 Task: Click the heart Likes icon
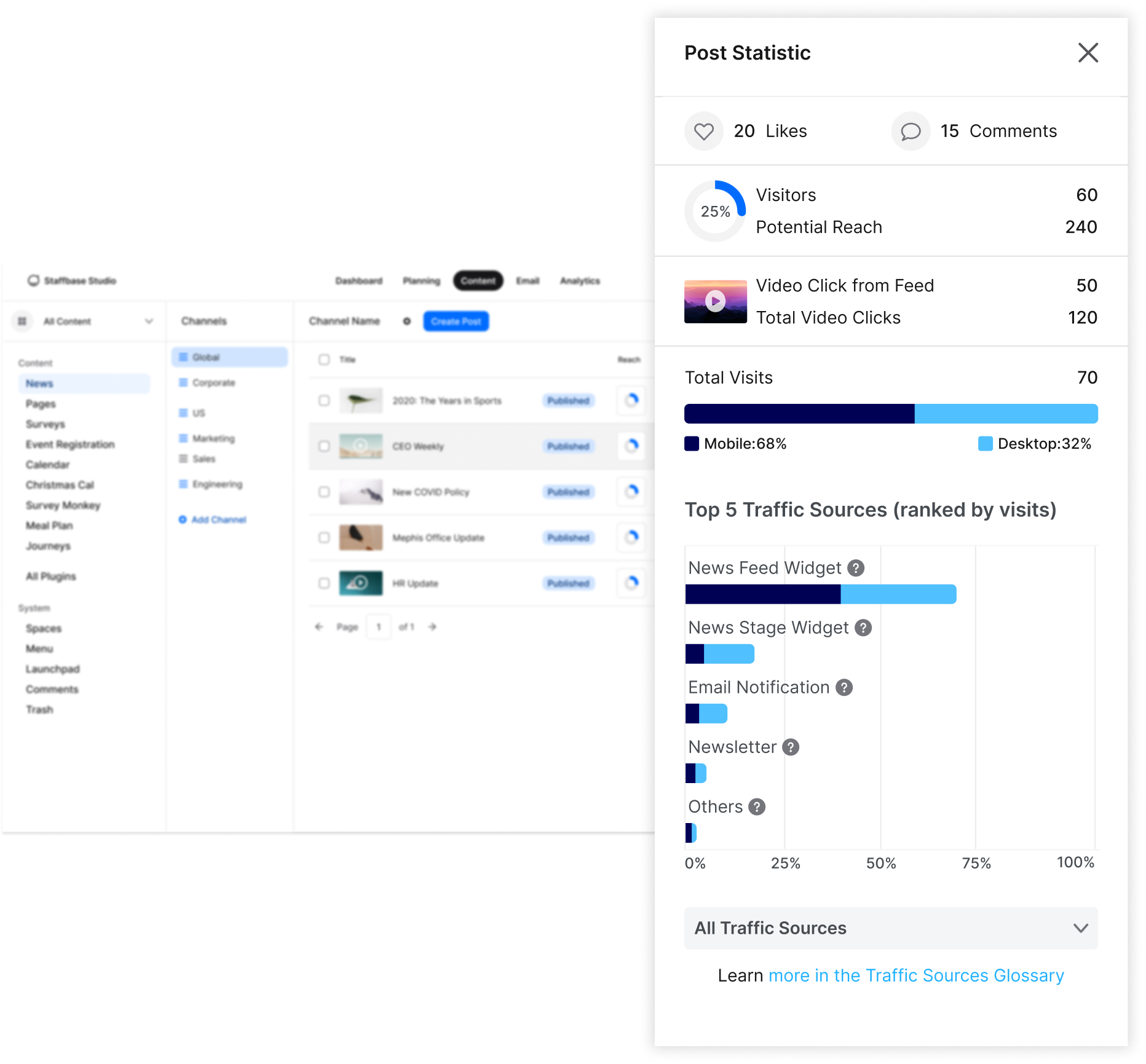[x=704, y=132]
